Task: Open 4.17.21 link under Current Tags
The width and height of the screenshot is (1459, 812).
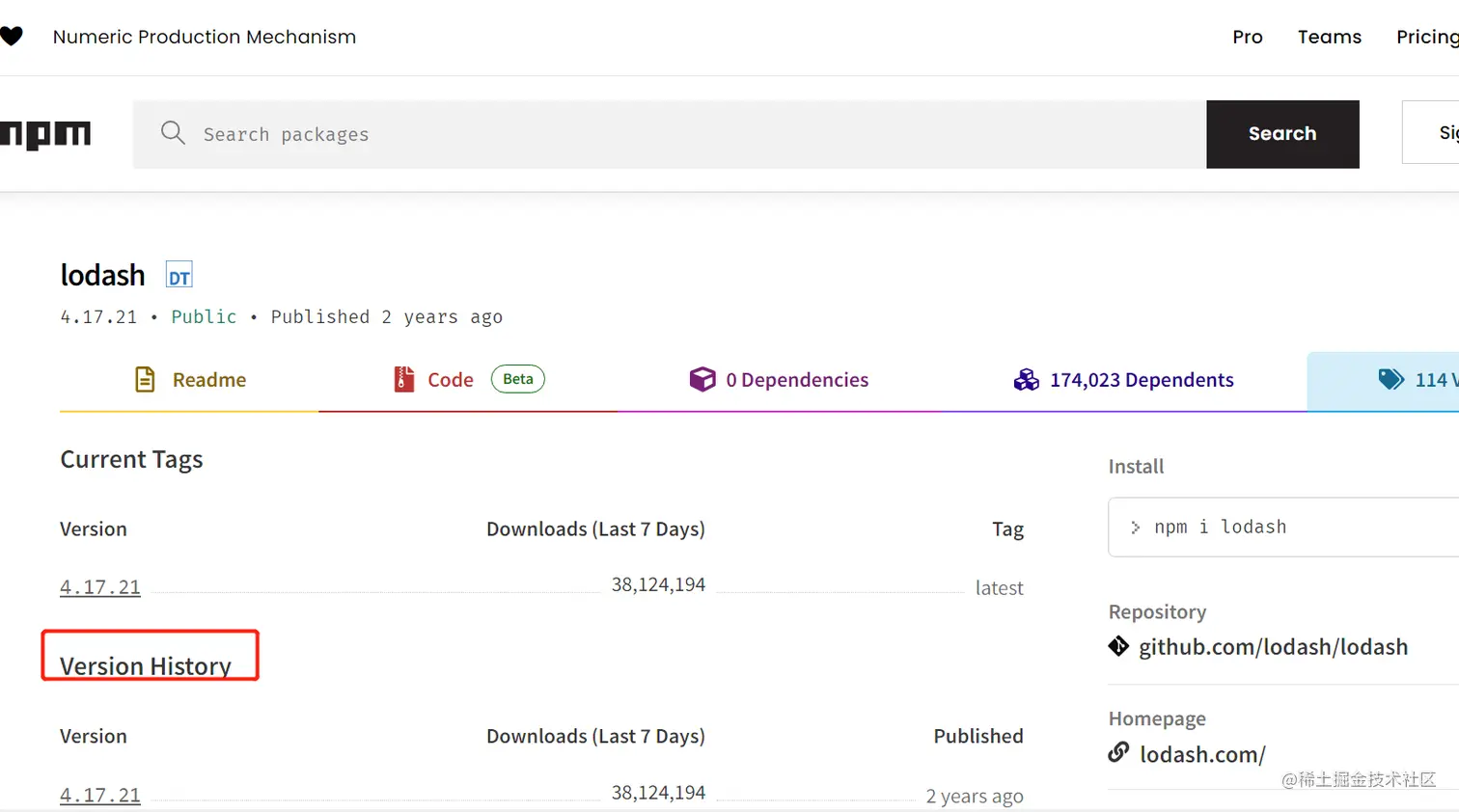Action: [100, 587]
